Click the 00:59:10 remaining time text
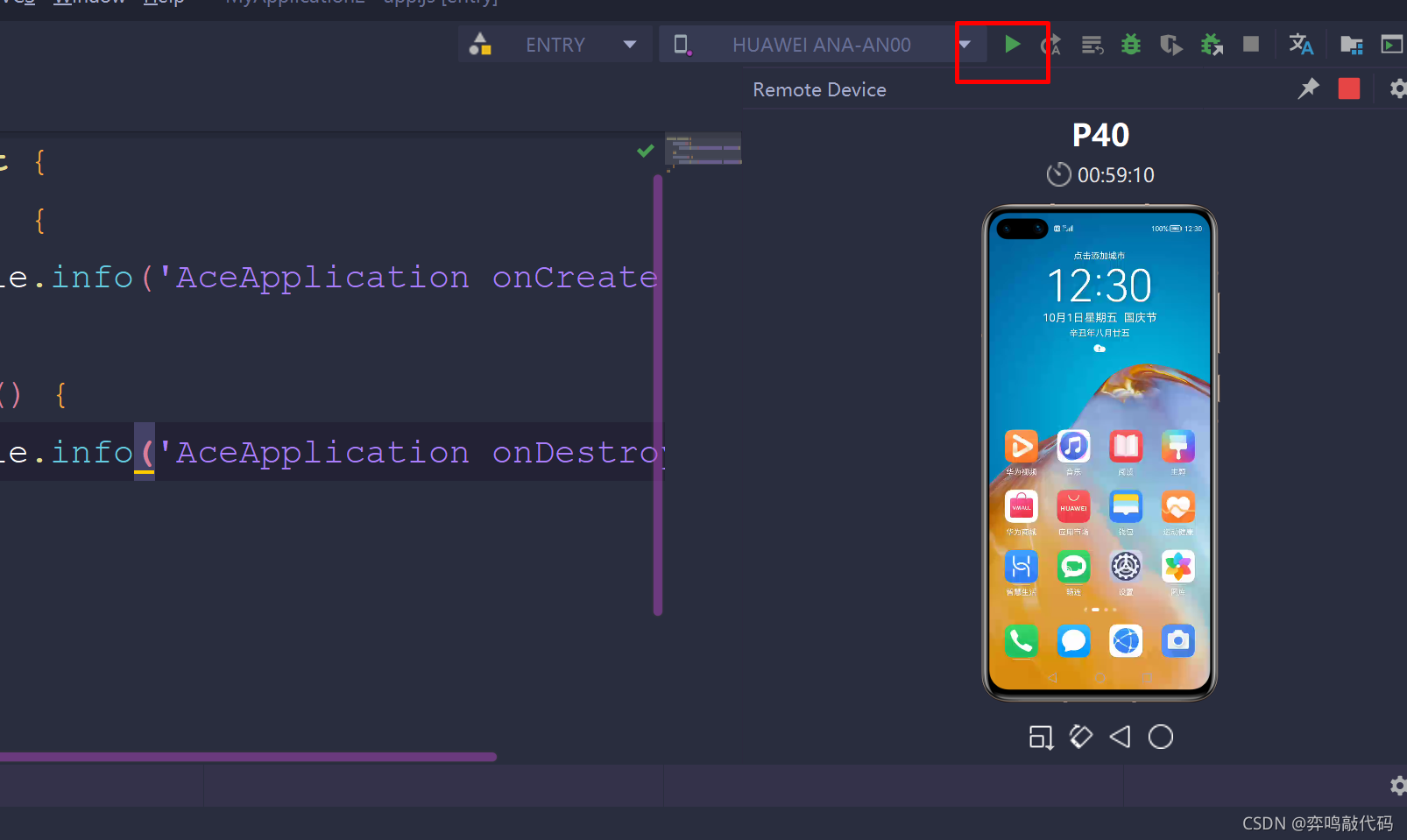 click(x=1116, y=175)
